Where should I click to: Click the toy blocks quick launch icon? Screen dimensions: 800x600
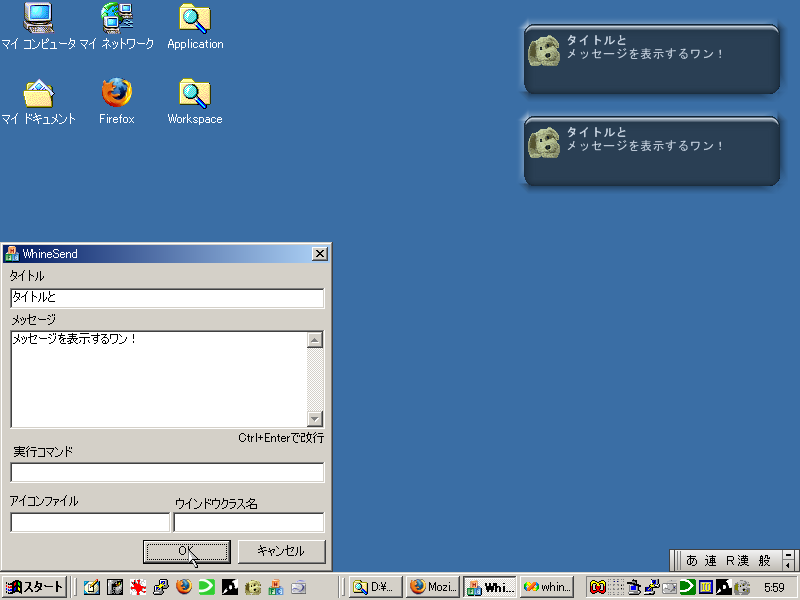[x=276, y=587]
